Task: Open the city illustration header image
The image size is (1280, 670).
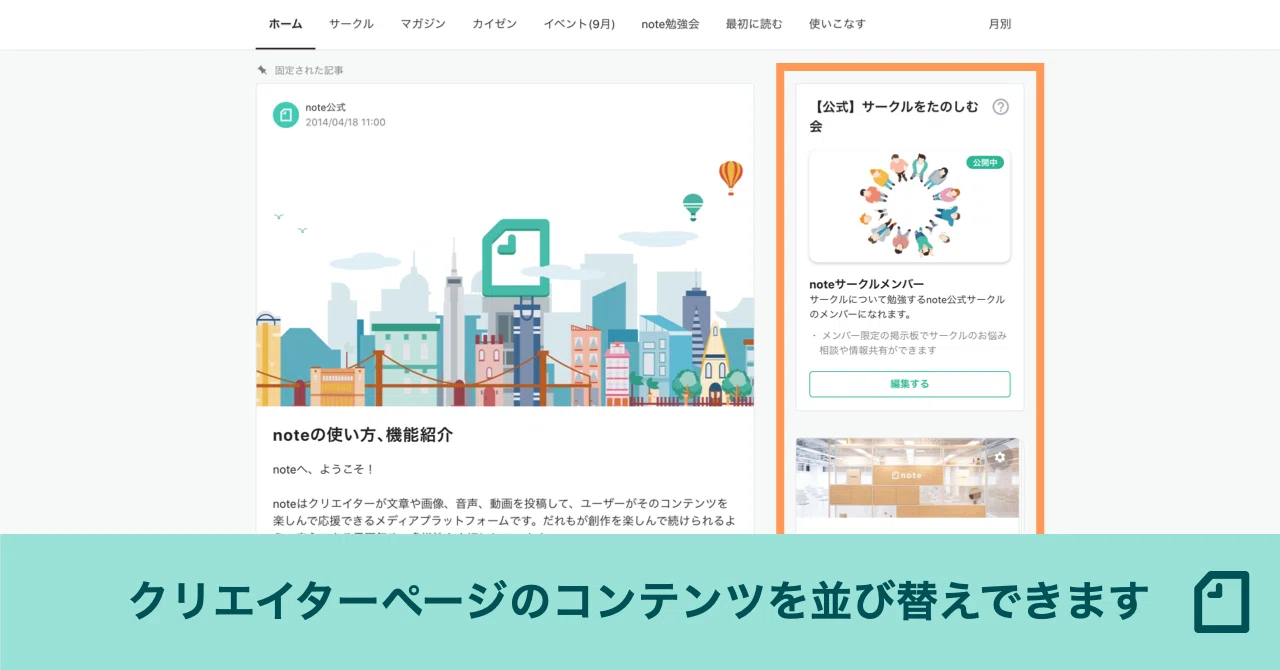Action: [x=505, y=275]
